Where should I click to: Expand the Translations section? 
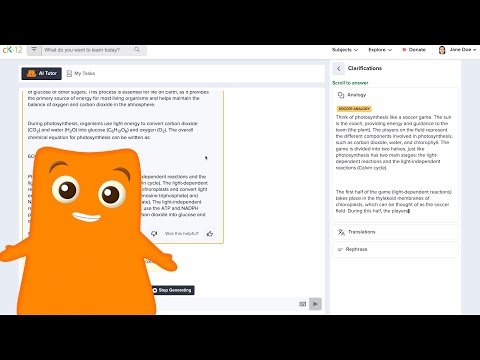[x=395, y=232]
